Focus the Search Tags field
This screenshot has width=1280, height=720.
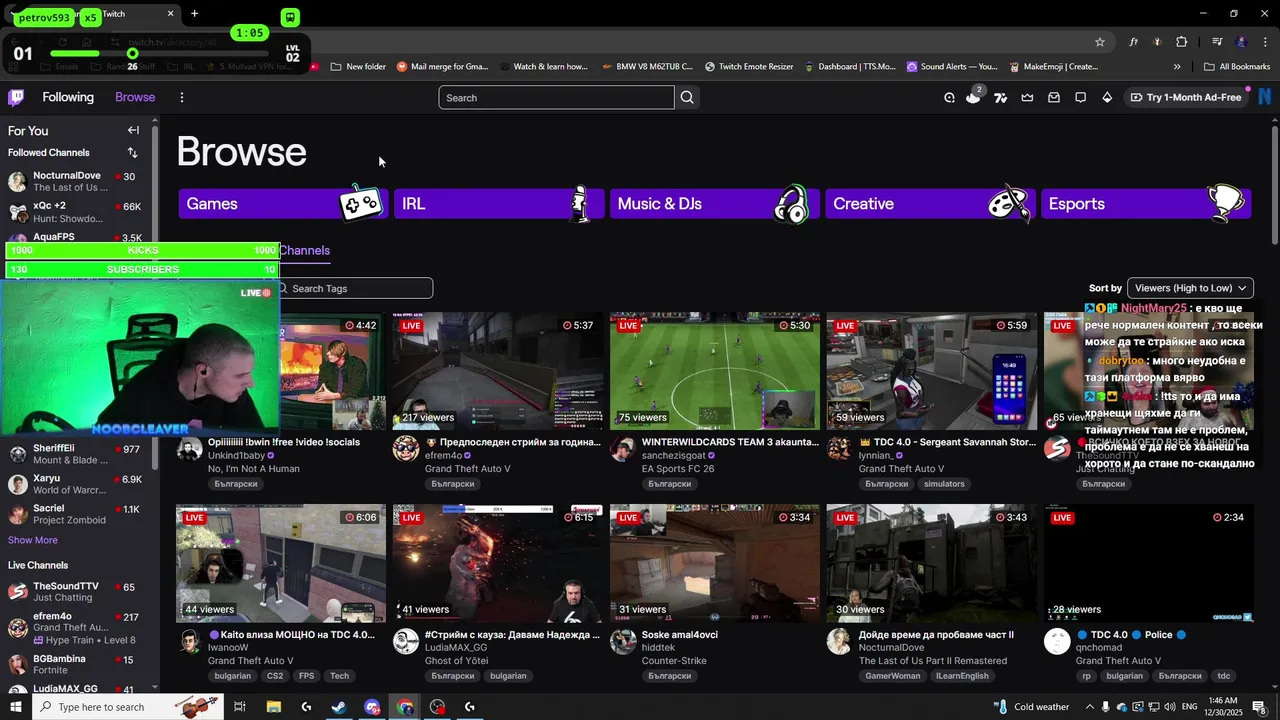(354, 288)
